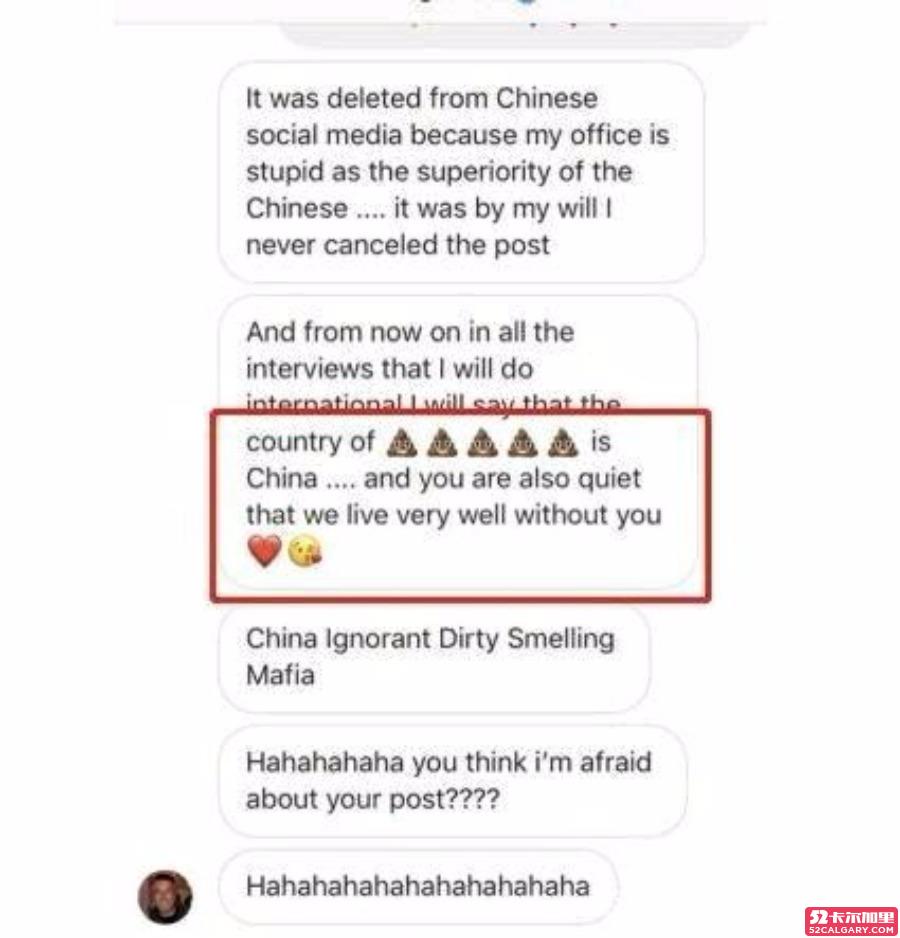Image resolution: width=900 pixels, height=938 pixels.
Task: Click the 'And from now on in all the' line
Action: tap(410, 332)
